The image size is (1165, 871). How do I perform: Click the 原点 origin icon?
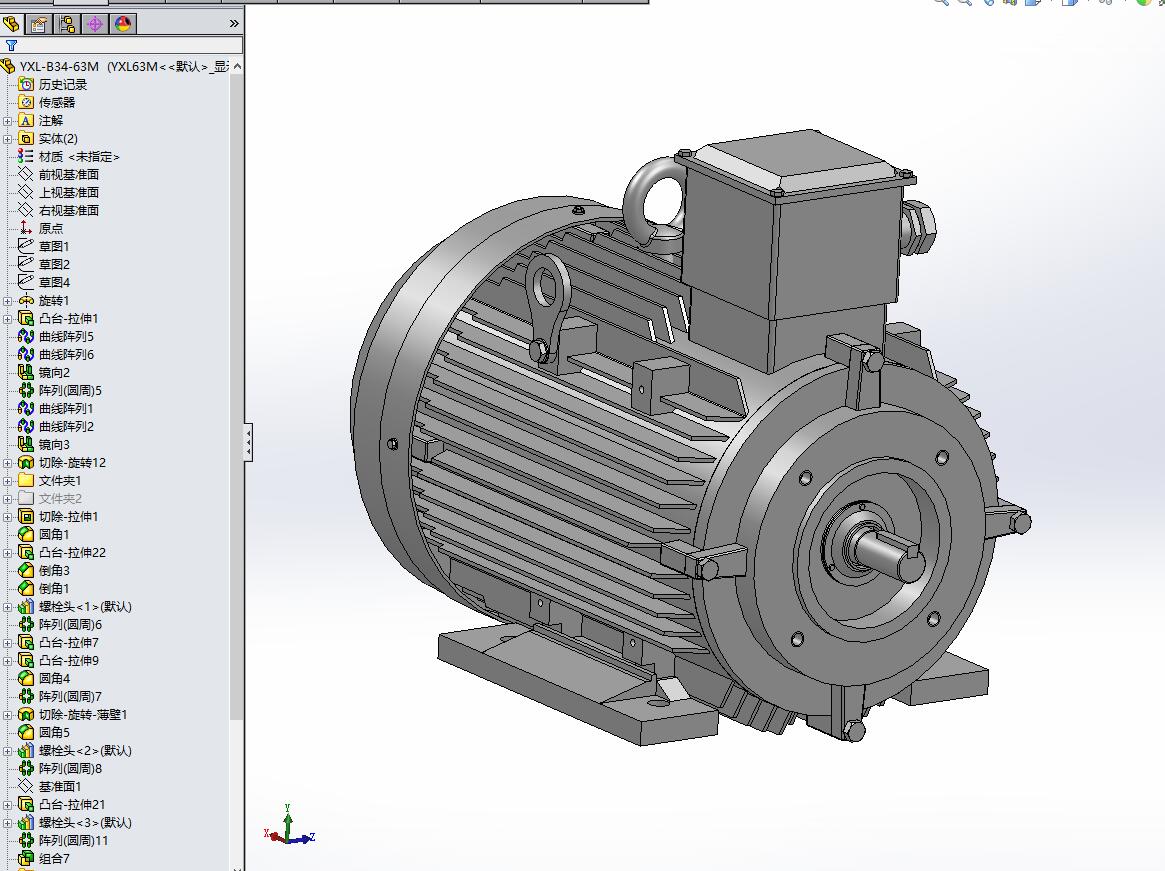pos(26,228)
